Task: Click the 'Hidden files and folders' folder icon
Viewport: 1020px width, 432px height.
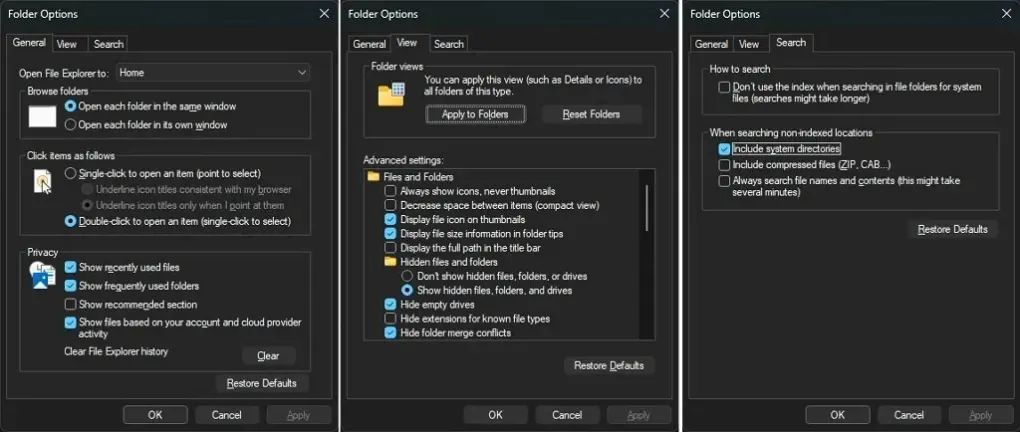Action: coord(390,262)
